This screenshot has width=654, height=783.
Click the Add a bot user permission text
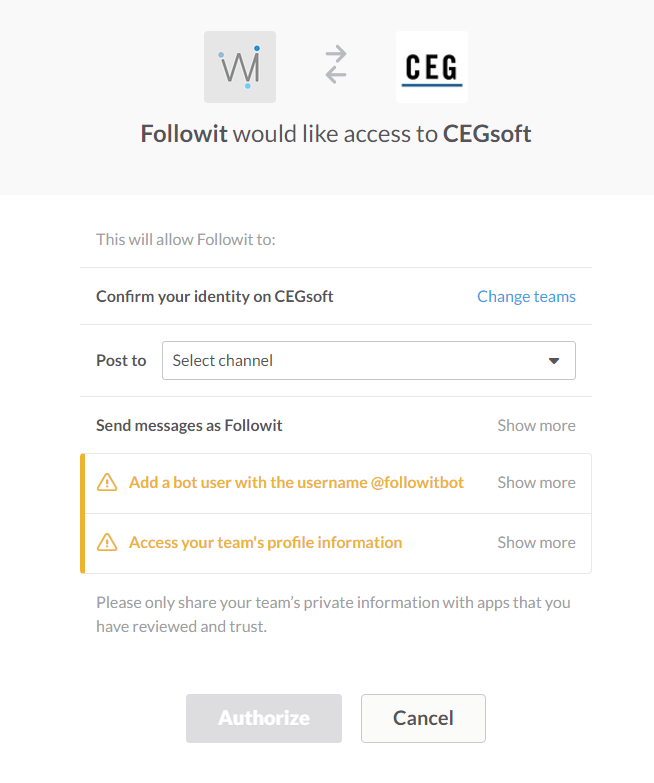(x=296, y=482)
